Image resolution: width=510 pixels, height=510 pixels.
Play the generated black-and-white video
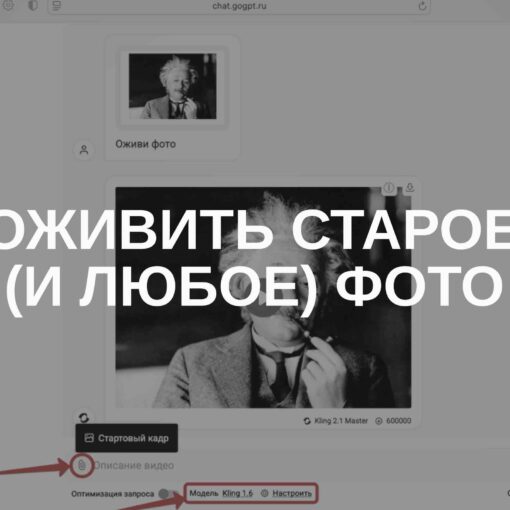263,299
